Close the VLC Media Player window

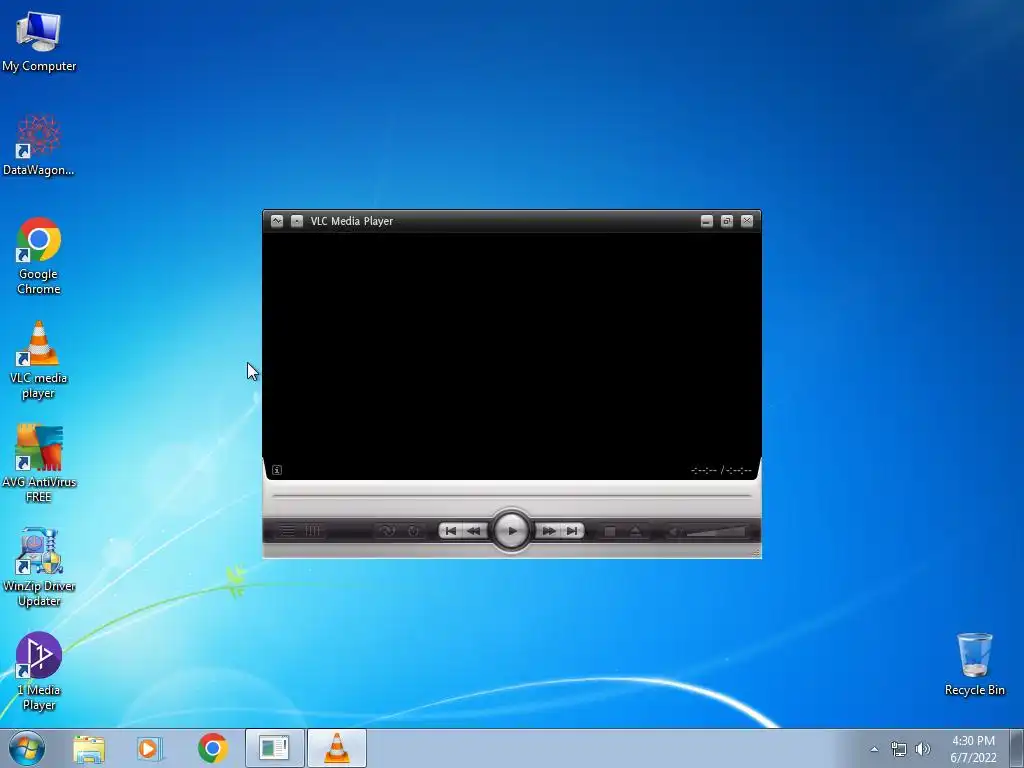(x=747, y=221)
